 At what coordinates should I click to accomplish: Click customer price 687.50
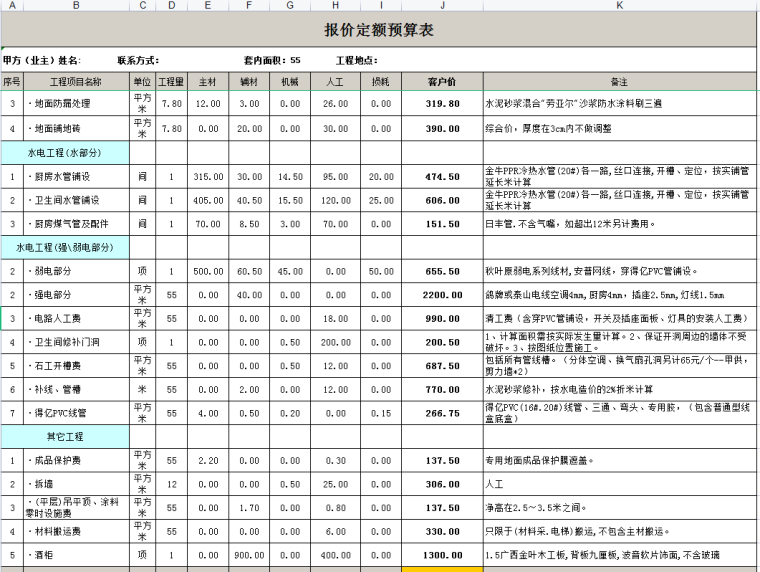443,366
